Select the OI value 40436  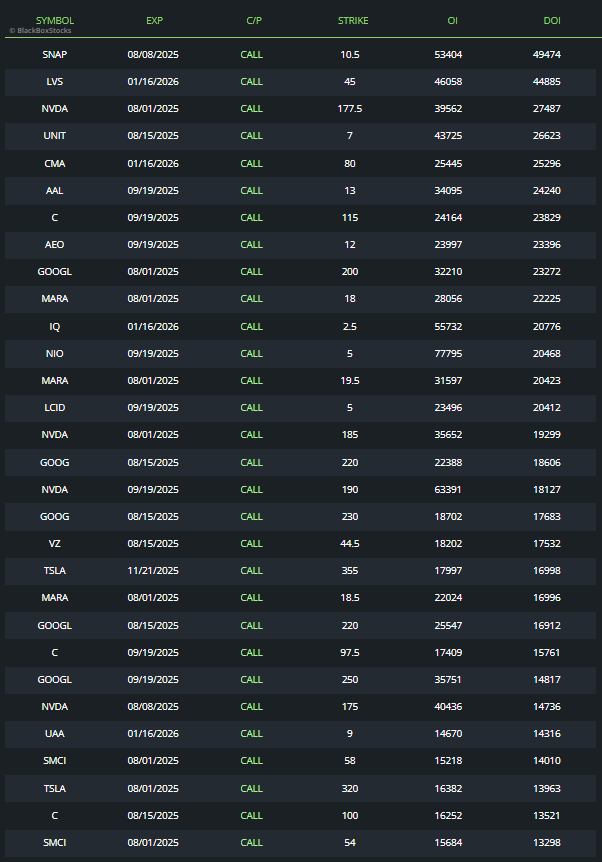pyautogui.click(x=448, y=706)
